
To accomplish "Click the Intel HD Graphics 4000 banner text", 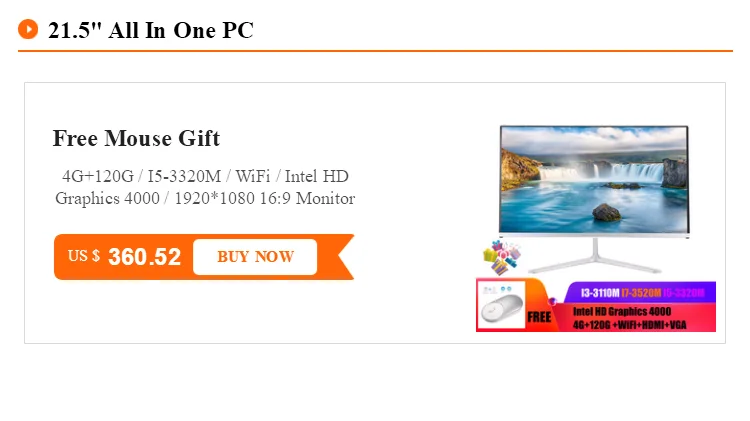I will pos(622,311).
